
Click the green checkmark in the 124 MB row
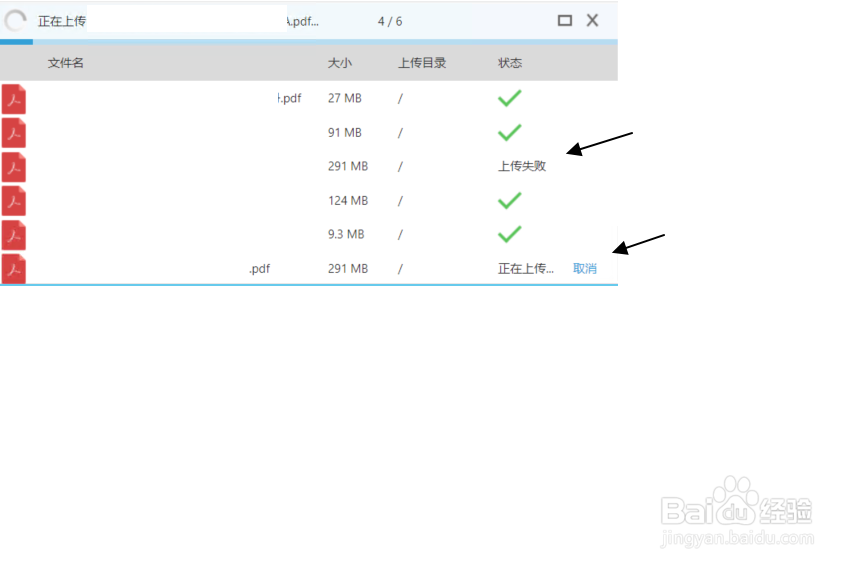click(510, 200)
